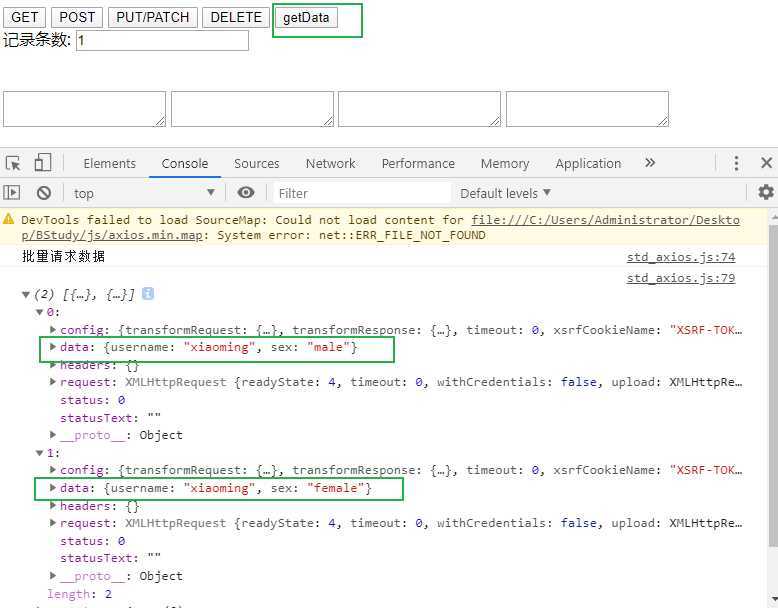The width and height of the screenshot is (778, 608).
Task: Expand request under item 0
Action: pos(53,382)
